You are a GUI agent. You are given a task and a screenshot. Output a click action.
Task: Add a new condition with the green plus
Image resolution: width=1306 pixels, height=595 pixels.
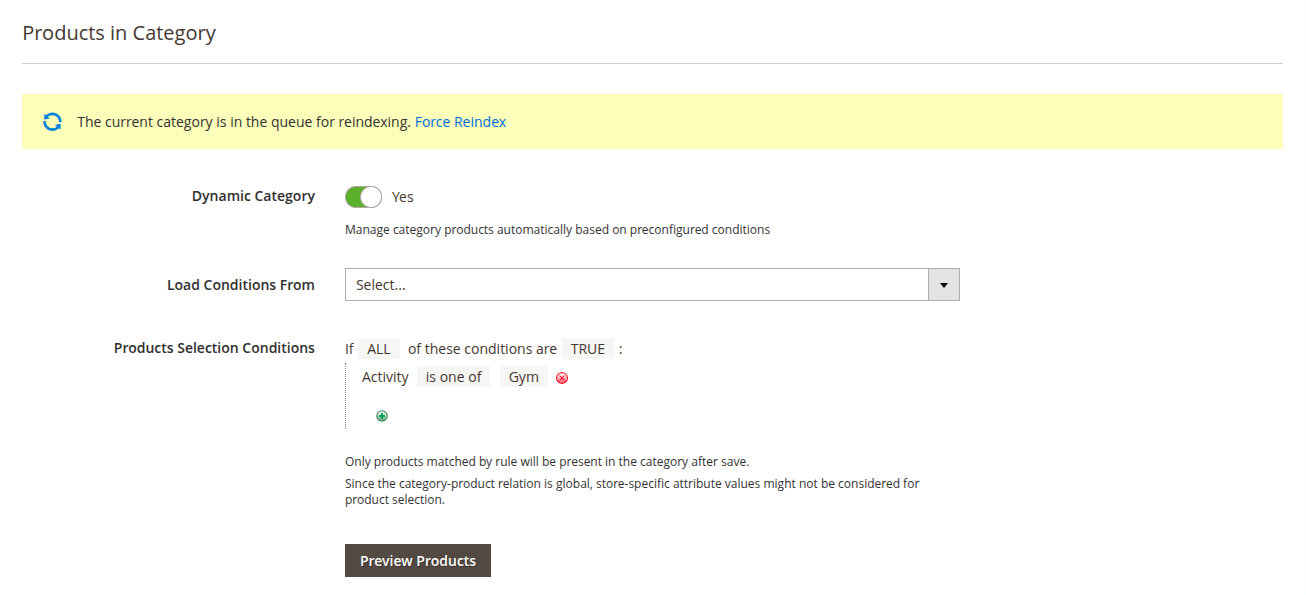[x=382, y=416]
